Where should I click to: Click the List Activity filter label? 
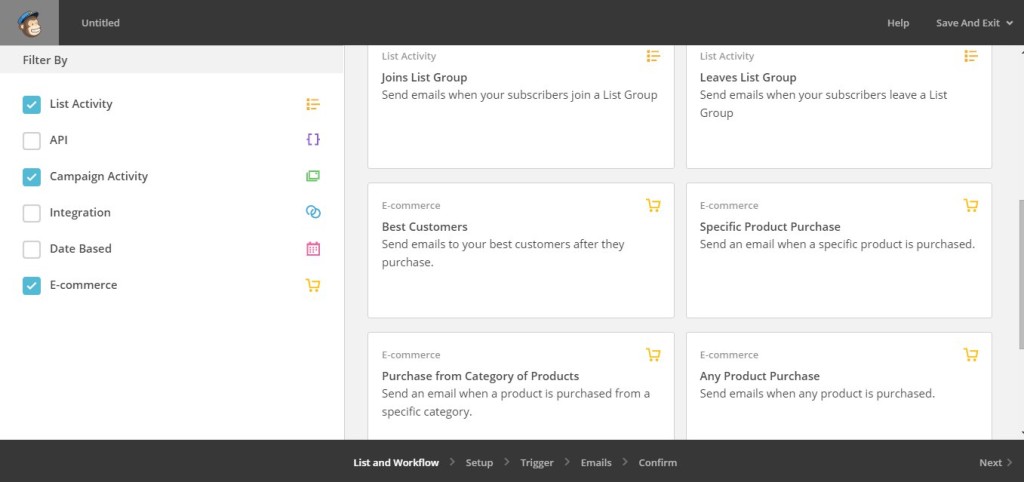(81, 104)
